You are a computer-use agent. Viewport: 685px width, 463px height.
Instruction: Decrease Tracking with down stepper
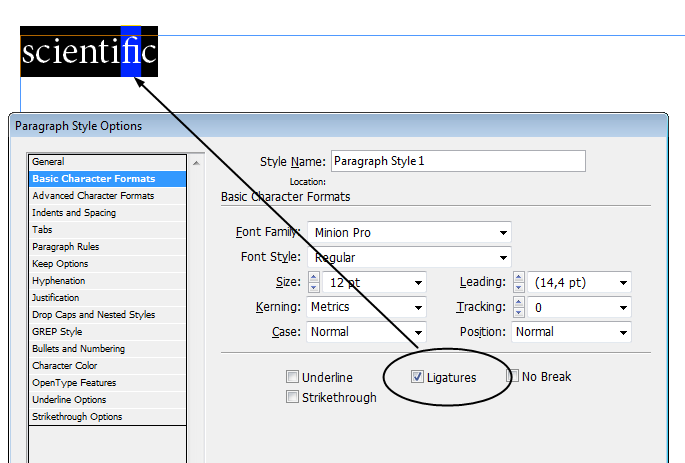click(x=519, y=312)
